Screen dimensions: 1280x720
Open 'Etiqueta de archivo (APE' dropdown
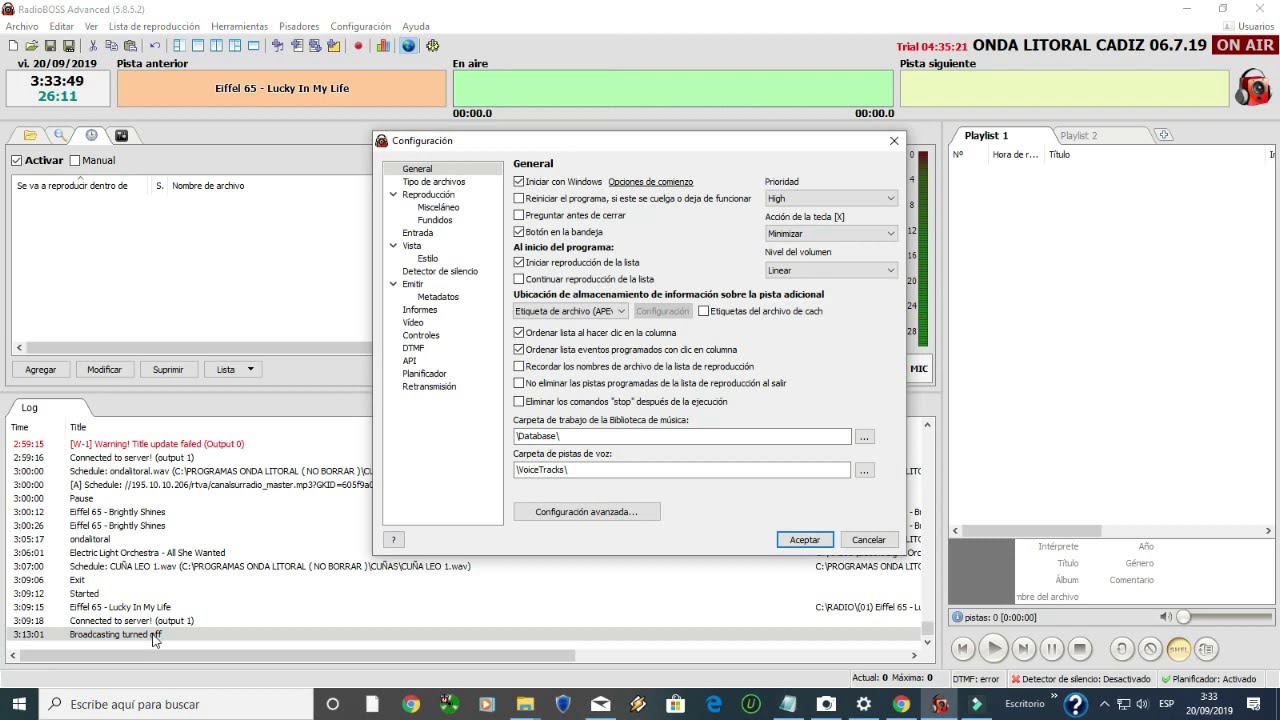(x=571, y=311)
